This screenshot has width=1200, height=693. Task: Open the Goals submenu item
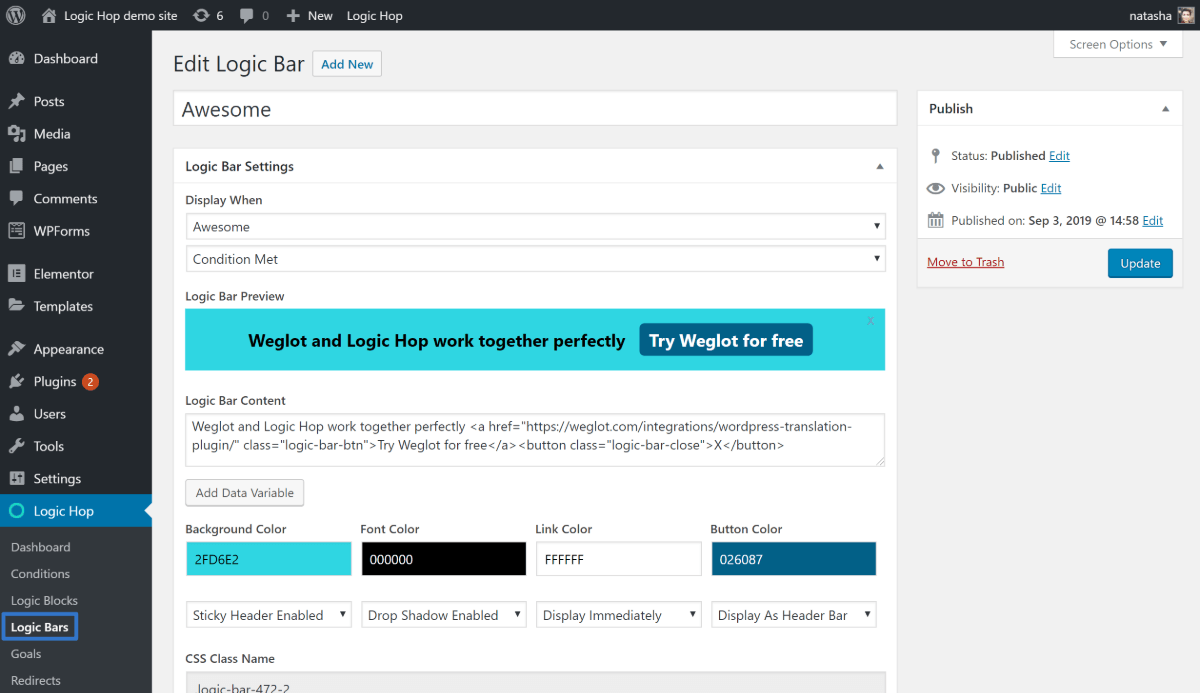(x=26, y=654)
